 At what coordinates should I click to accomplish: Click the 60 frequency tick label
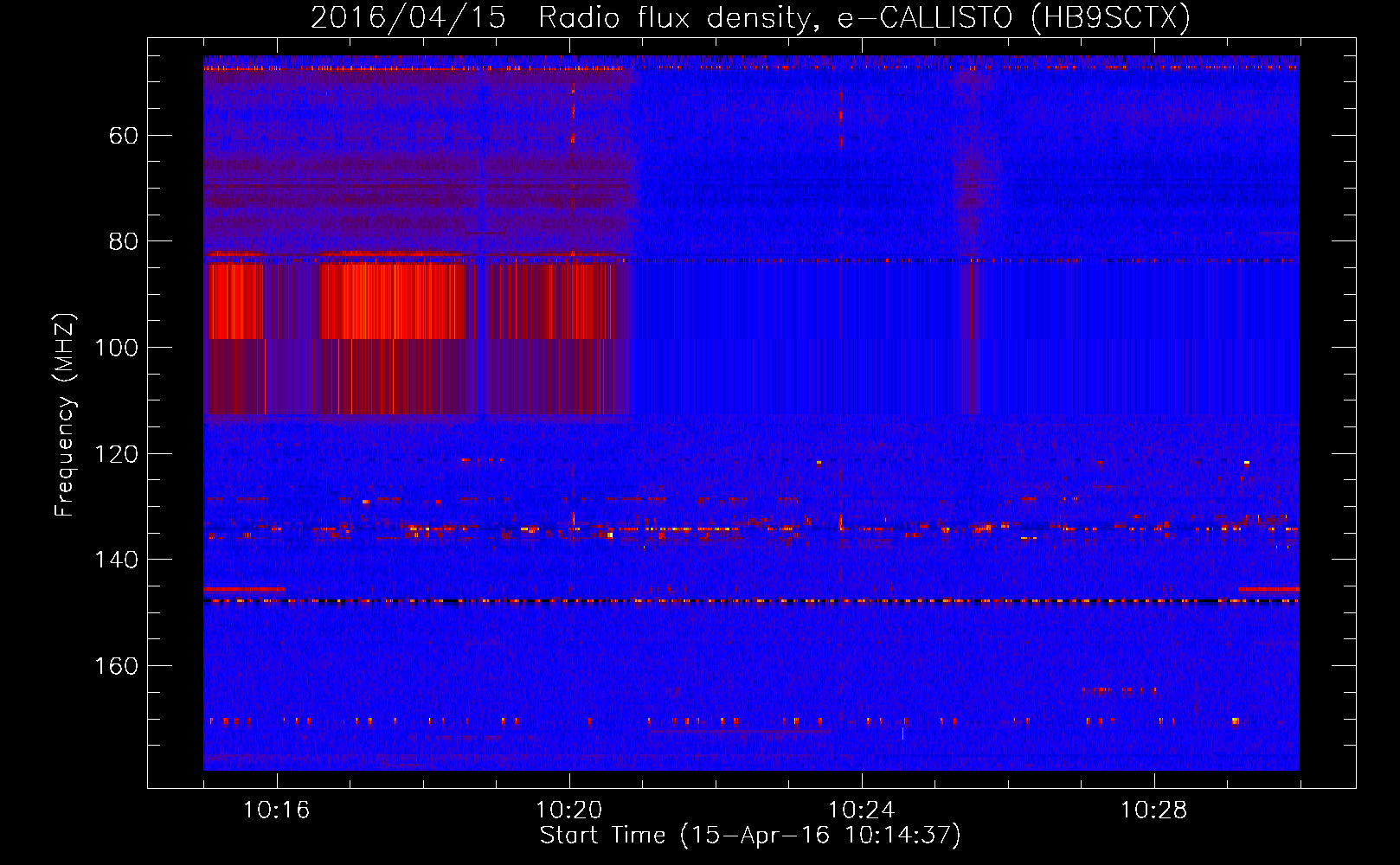pos(124,136)
